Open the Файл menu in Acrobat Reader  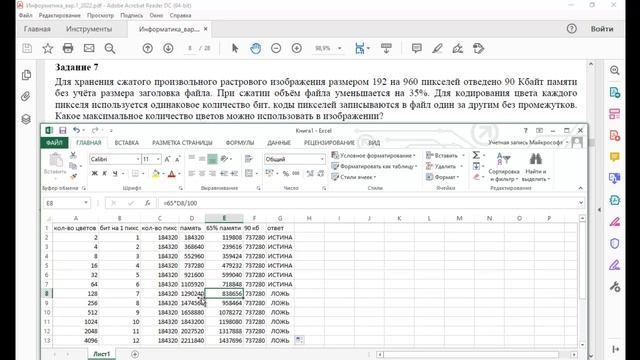coord(25,15)
